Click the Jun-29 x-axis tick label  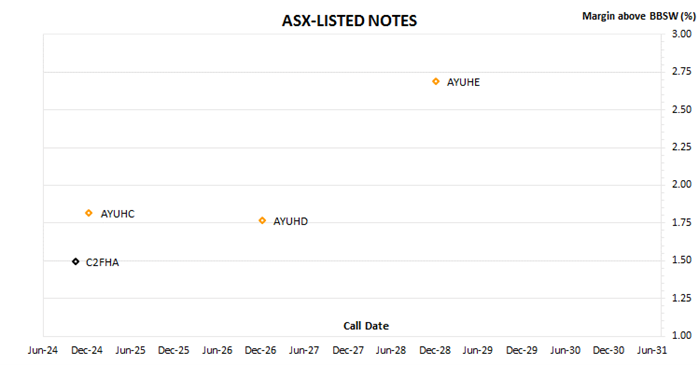click(x=477, y=350)
